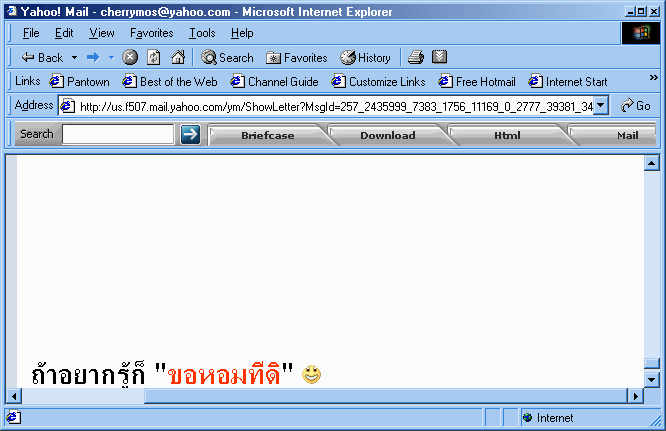Click the vertical scrollbar thumb

[x=652, y=363]
